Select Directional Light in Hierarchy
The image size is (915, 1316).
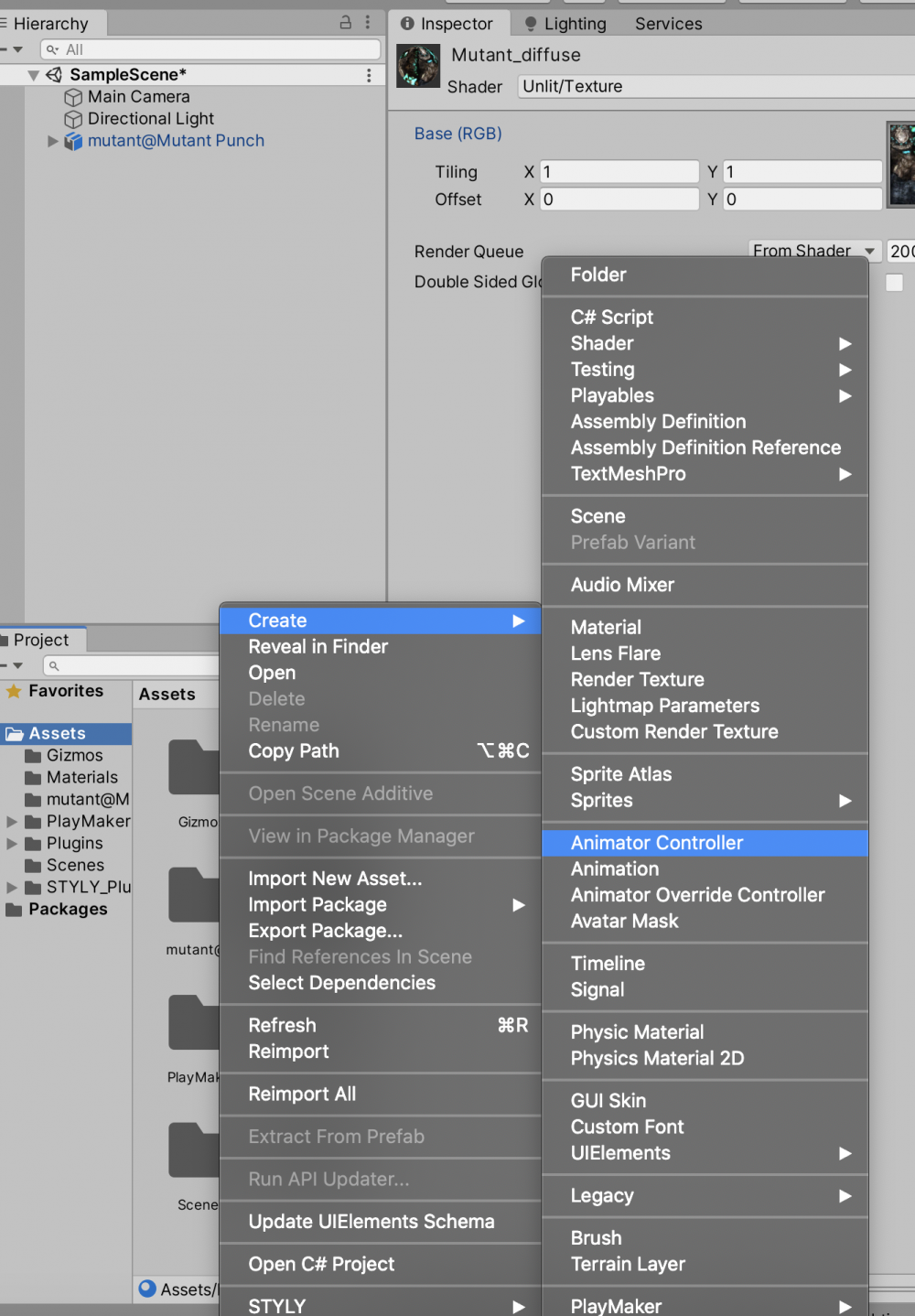[150, 119]
